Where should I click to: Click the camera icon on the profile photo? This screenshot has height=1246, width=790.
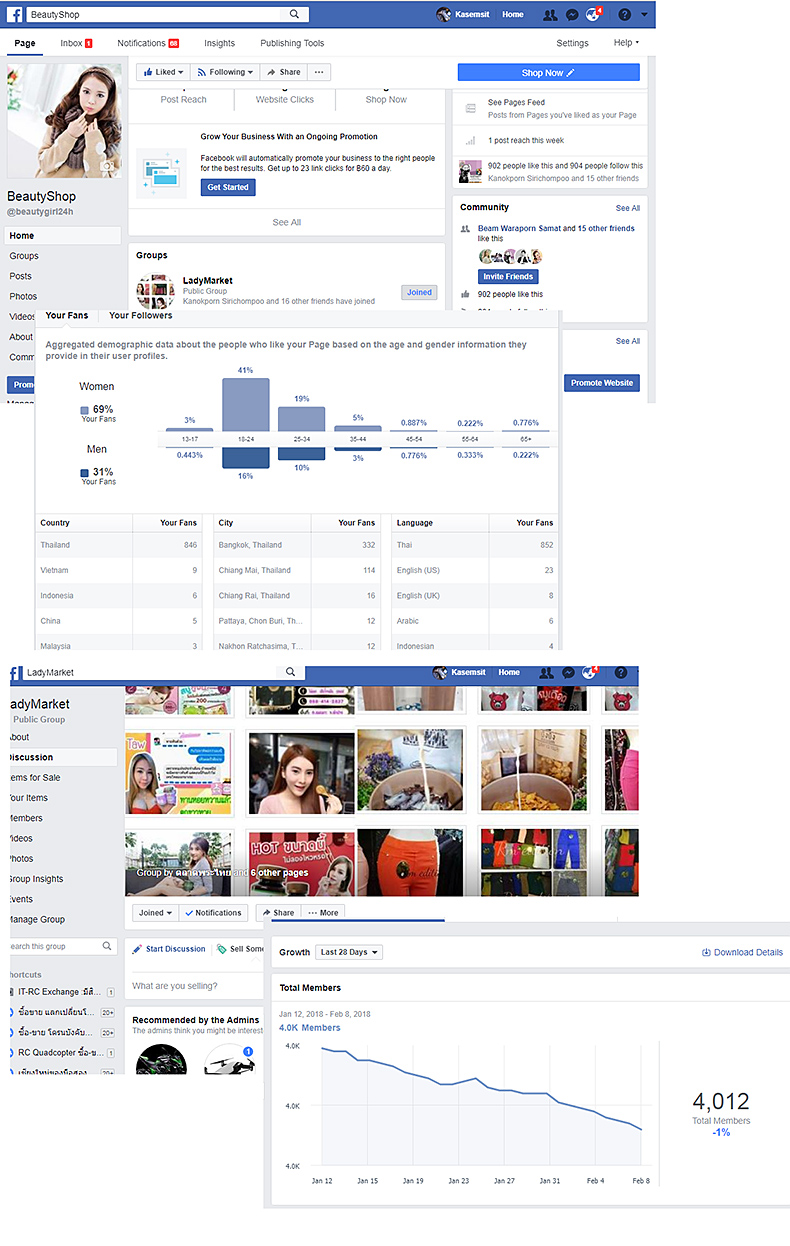tap(108, 167)
